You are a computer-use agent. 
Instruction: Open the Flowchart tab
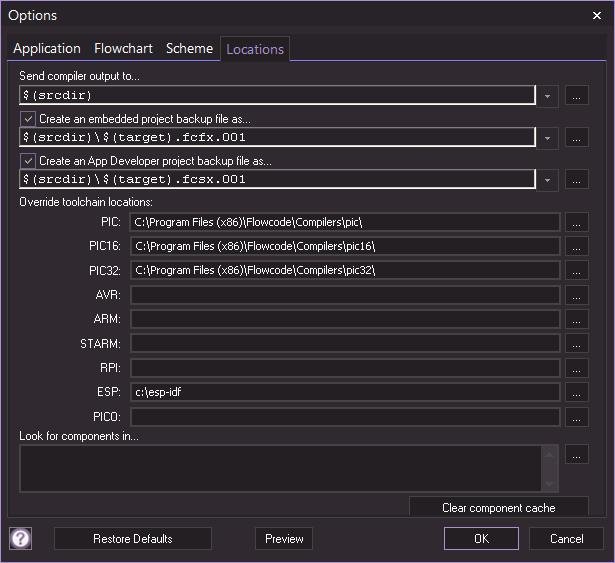pos(123,48)
